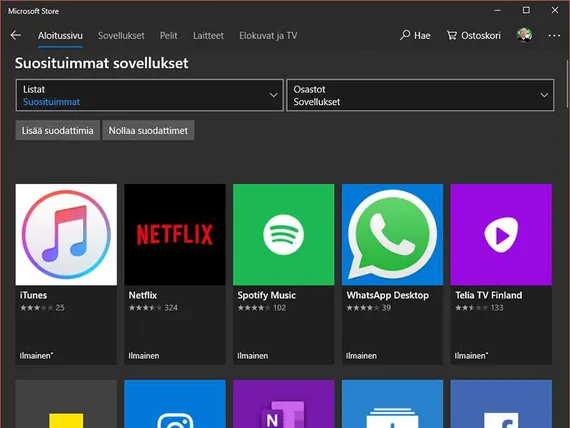The width and height of the screenshot is (570, 428).
Task: Open the user profile avatar
Action: pos(524,35)
